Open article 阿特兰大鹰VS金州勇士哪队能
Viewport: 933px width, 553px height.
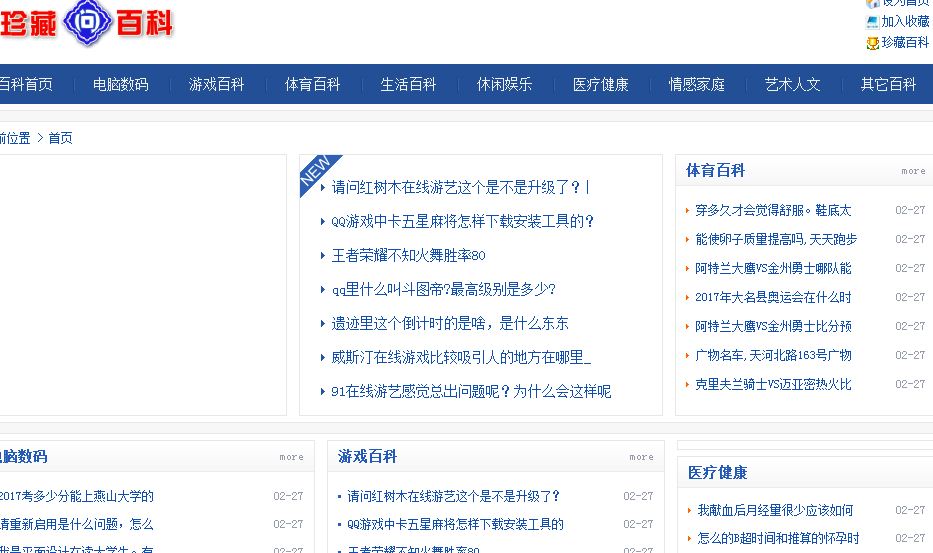773,268
